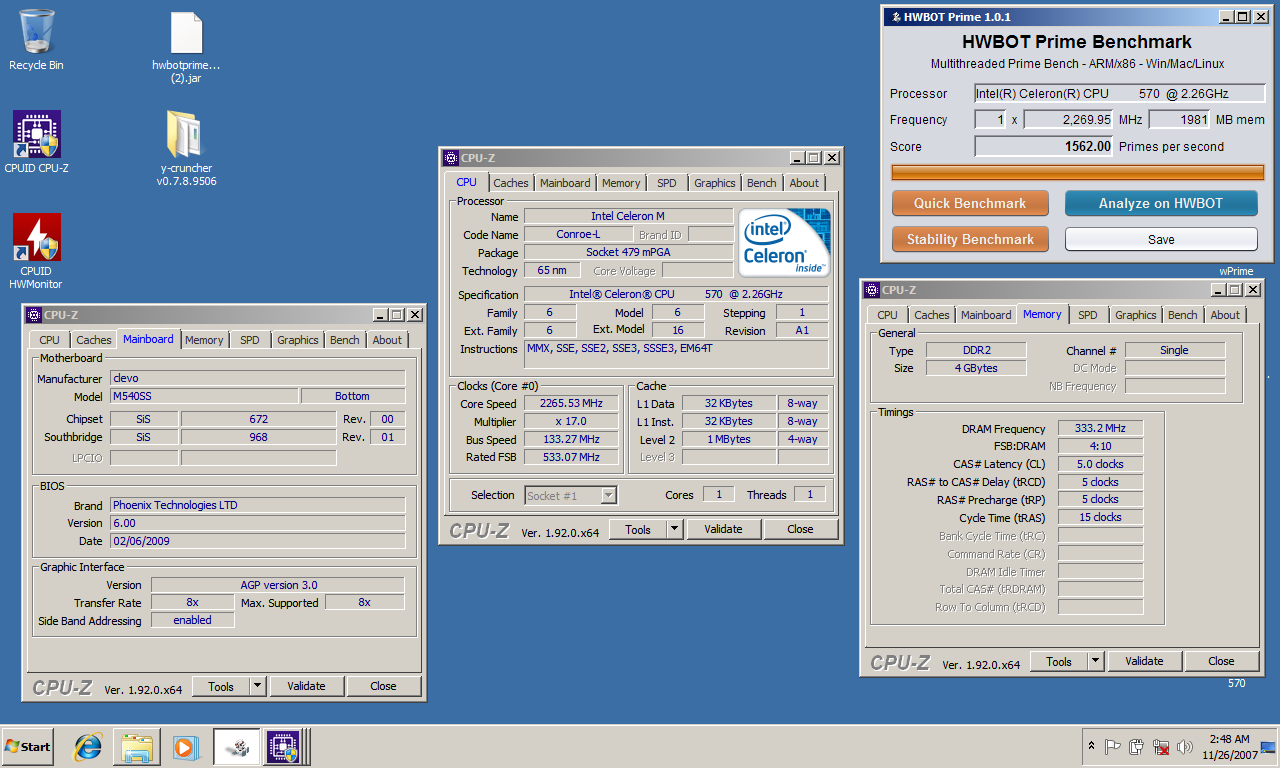Screen dimensions: 1280x768
Task: Open Windows Explorer from taskbar
Action: click(x=137, y=746)
